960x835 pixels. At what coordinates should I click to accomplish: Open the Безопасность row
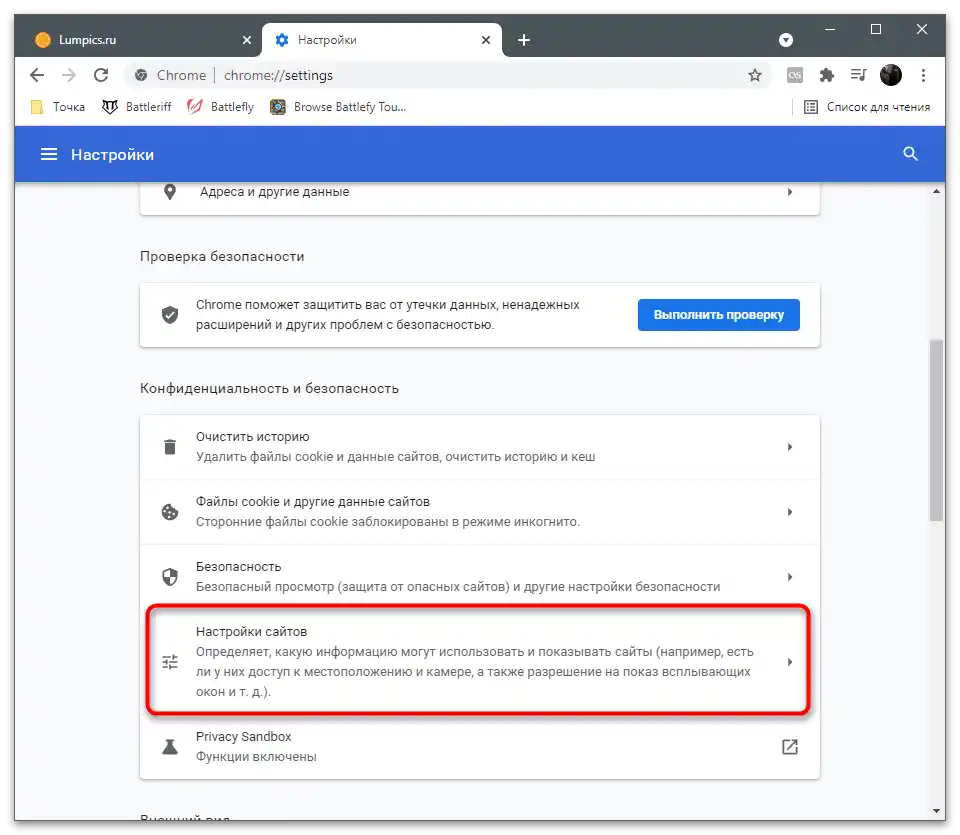tap(480, 577)
